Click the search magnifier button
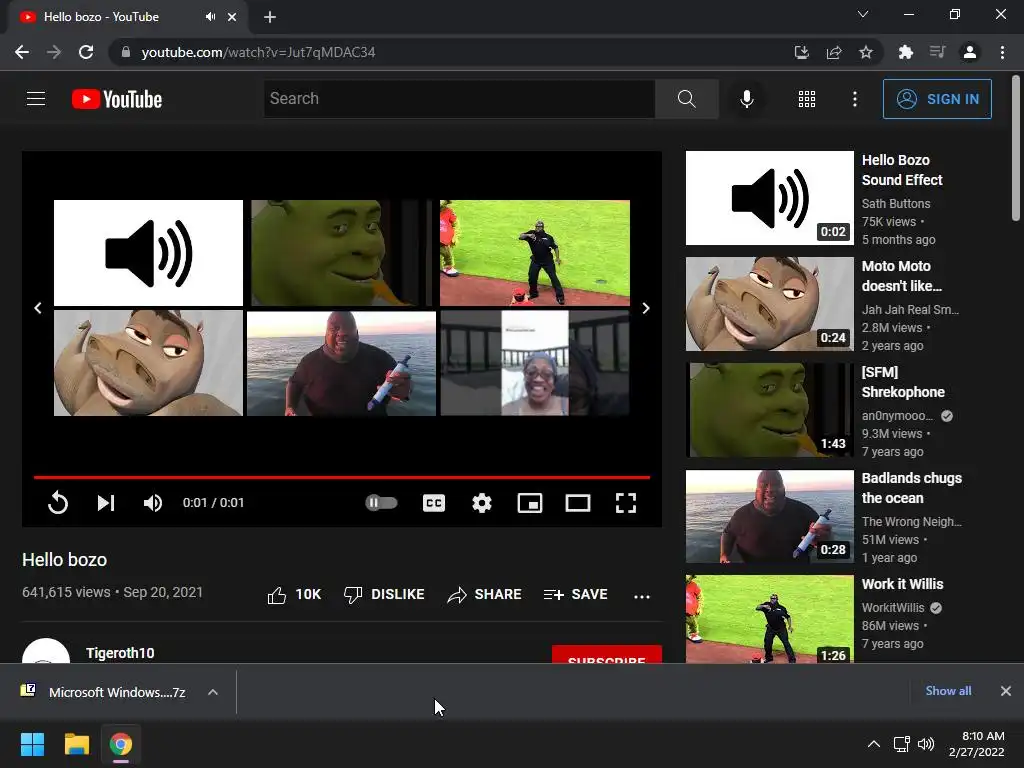Screen dimensions: 1024x768 point(686,99)
